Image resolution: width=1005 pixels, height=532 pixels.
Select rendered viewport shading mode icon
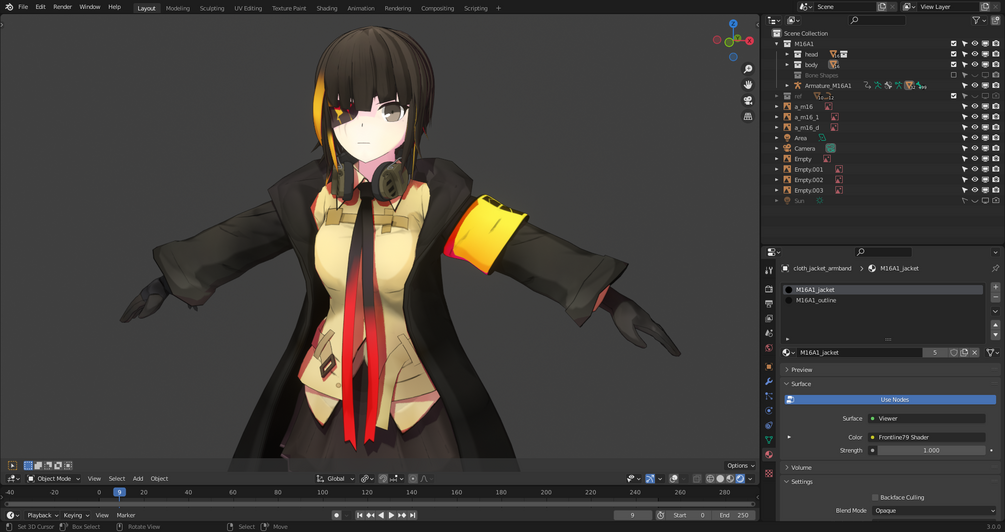740,479
